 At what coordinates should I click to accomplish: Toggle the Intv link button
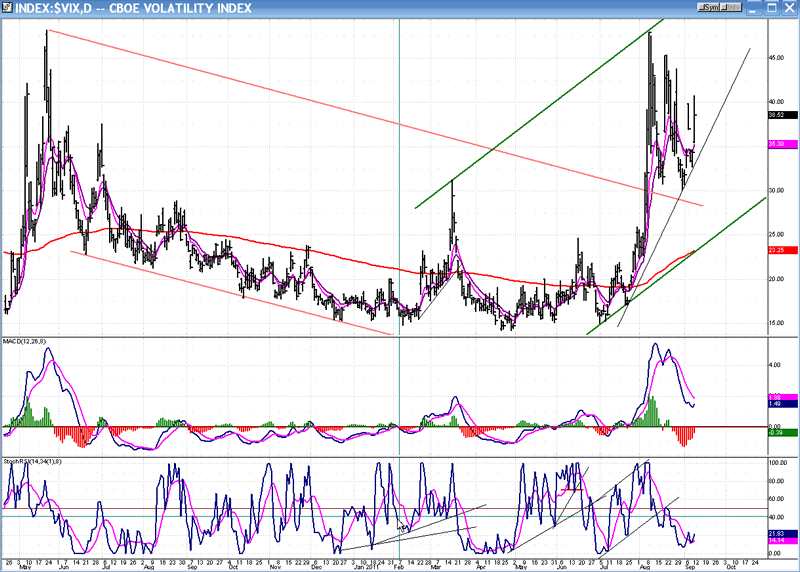point(732,7)
